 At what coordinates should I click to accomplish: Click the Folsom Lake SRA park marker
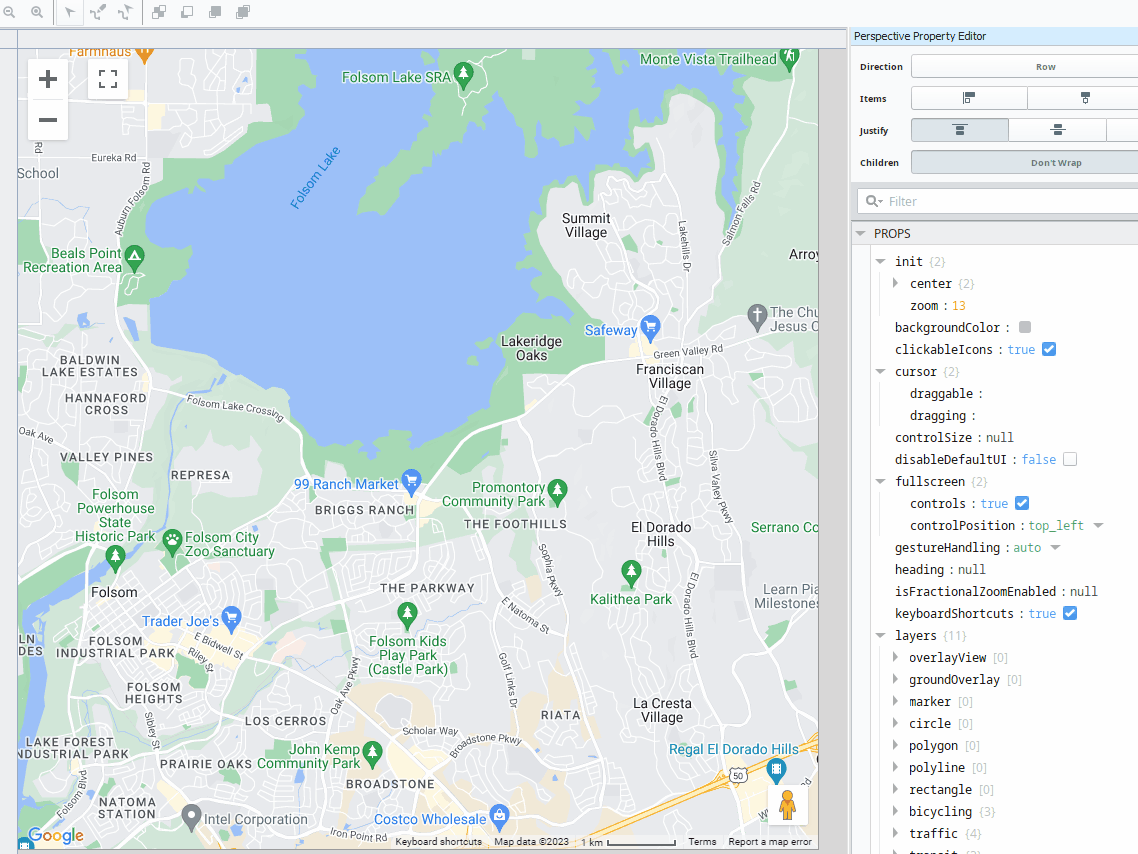coord(463,75)
